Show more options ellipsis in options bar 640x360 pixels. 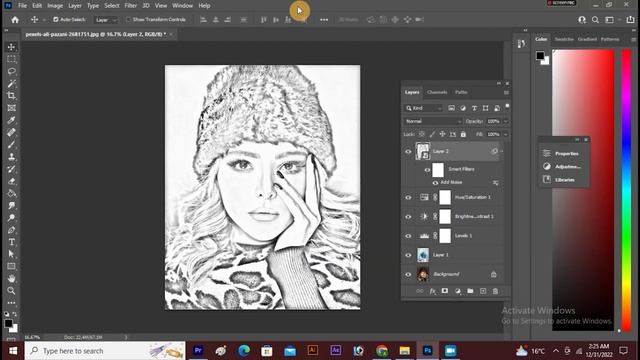(324, 20)
